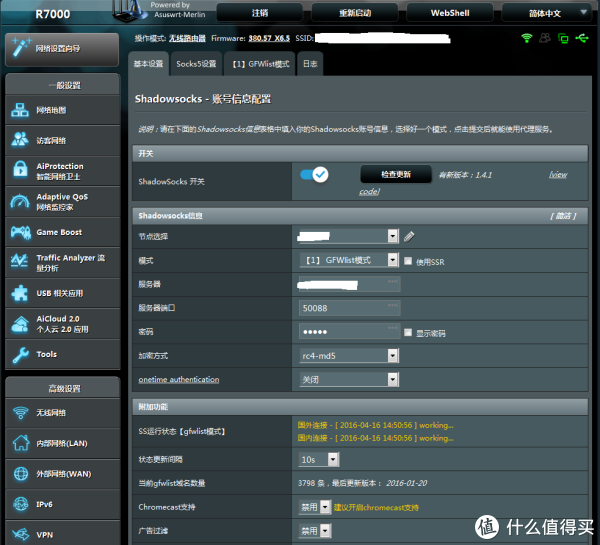Switch to the 日志 log tab
This screenshot has height=545, width=600.
tap(310, 64)
